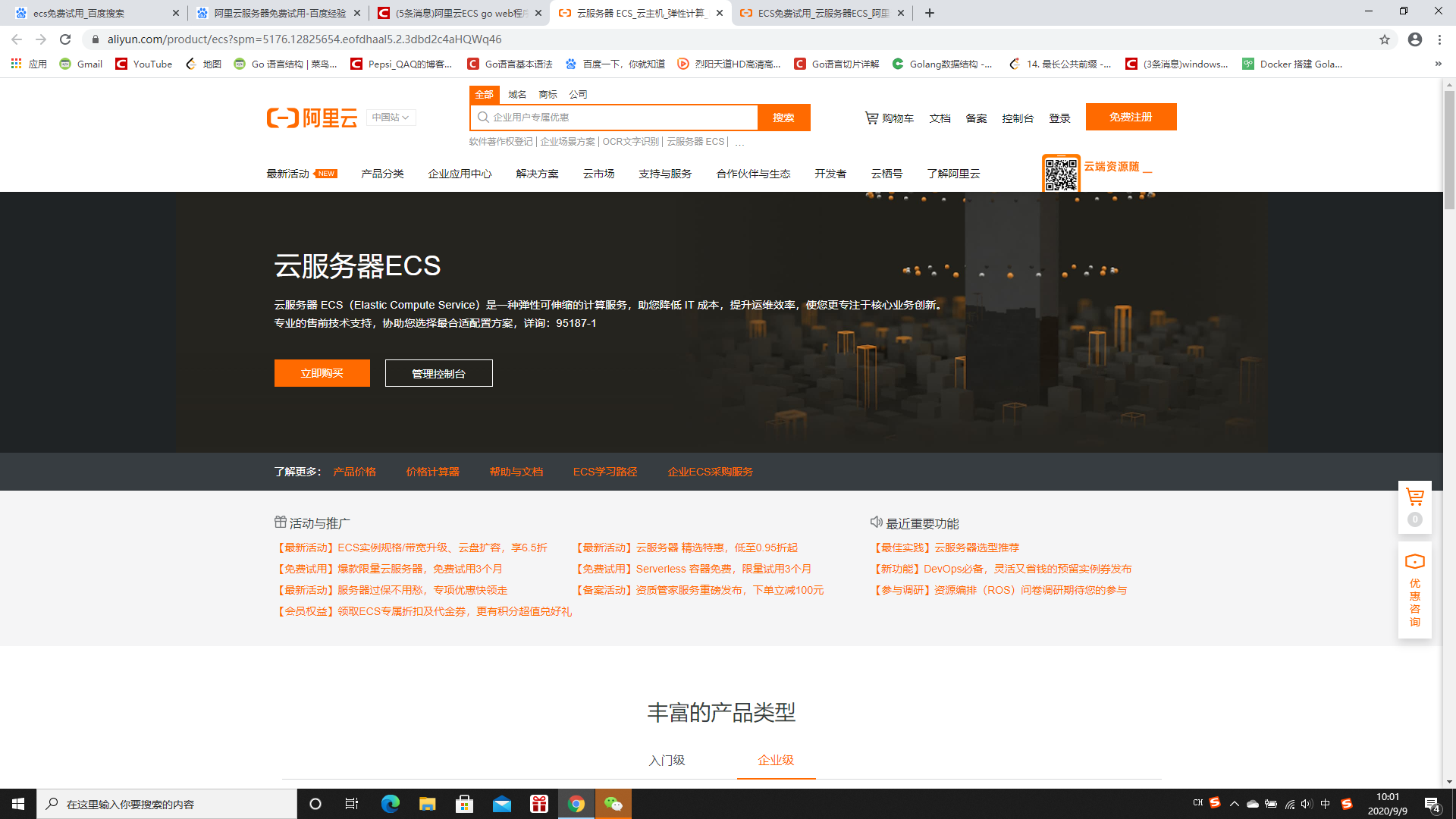
Task: Open Chrome from the Windows taskbar
Action: point(576,803)
